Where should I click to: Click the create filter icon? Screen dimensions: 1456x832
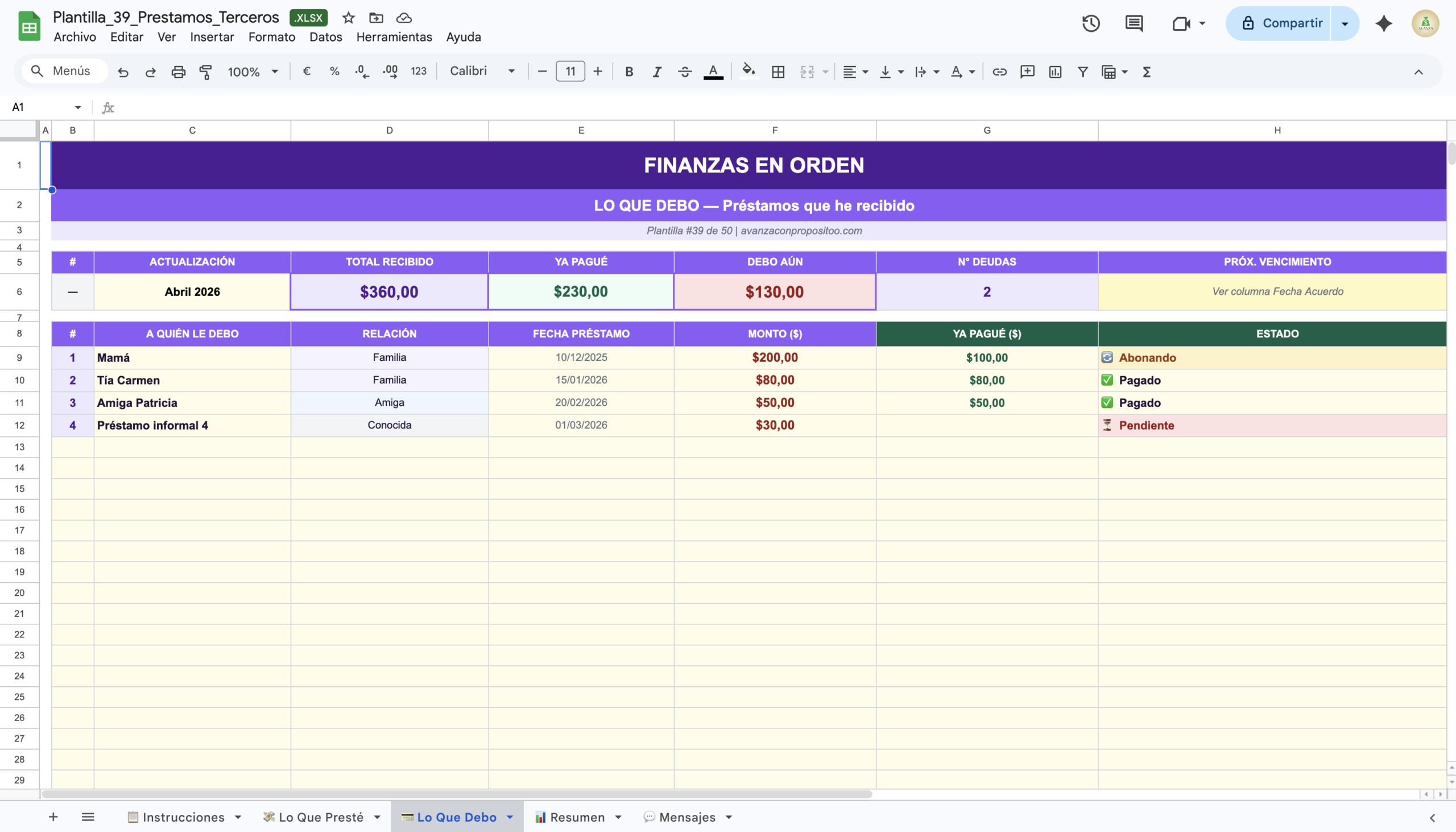pos(1082,72)
